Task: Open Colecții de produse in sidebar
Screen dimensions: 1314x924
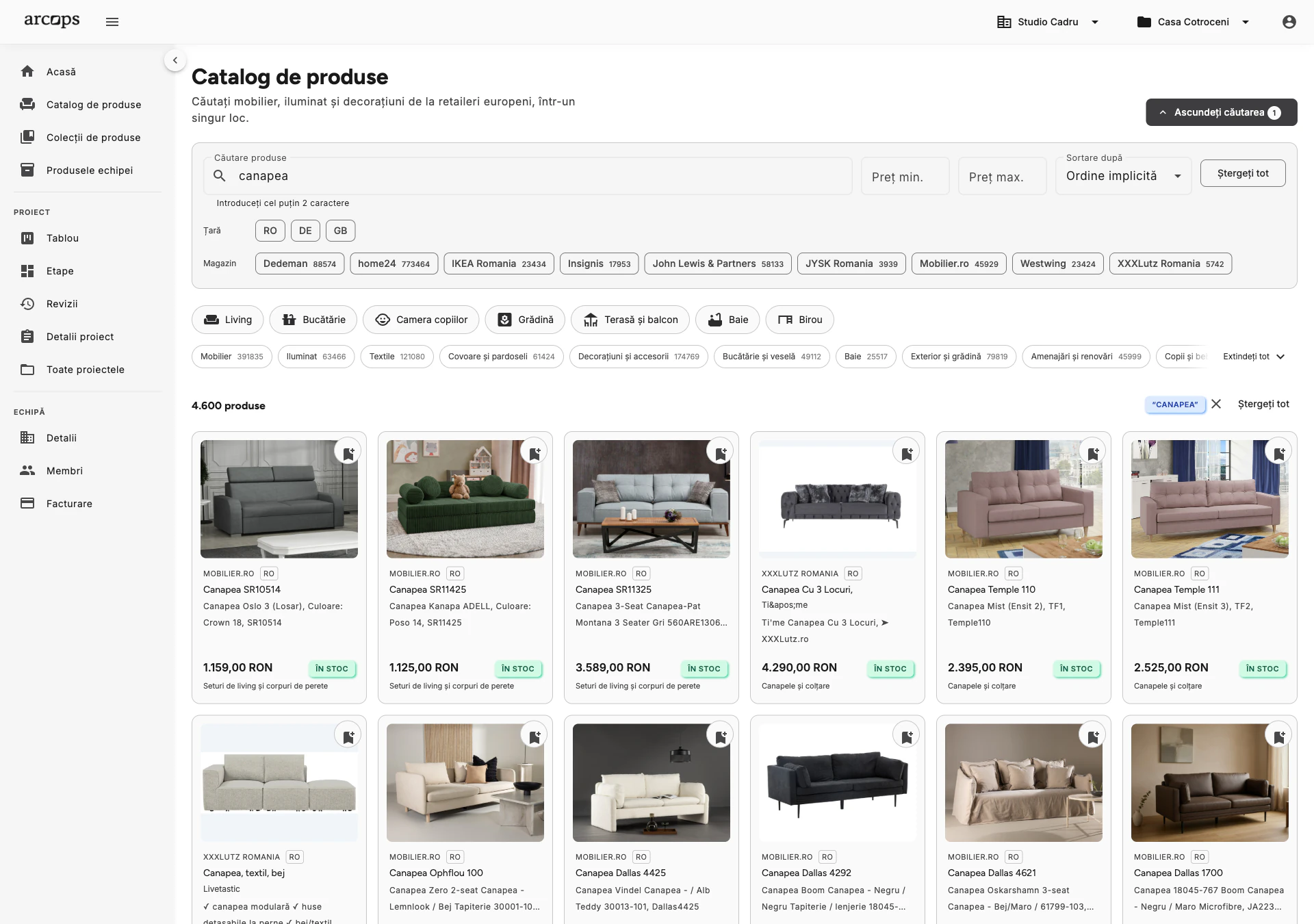Action: pos(88,138)
